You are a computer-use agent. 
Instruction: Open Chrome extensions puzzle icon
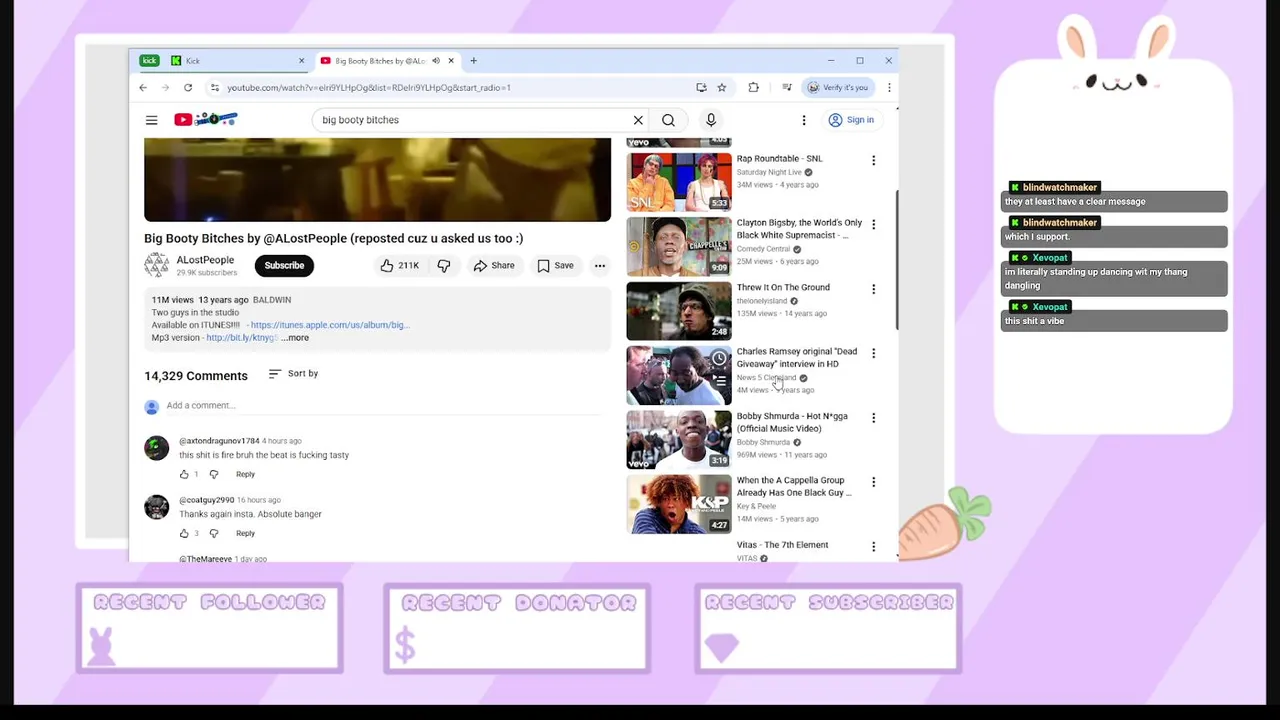pyautogui.click(x=754, y=88)
